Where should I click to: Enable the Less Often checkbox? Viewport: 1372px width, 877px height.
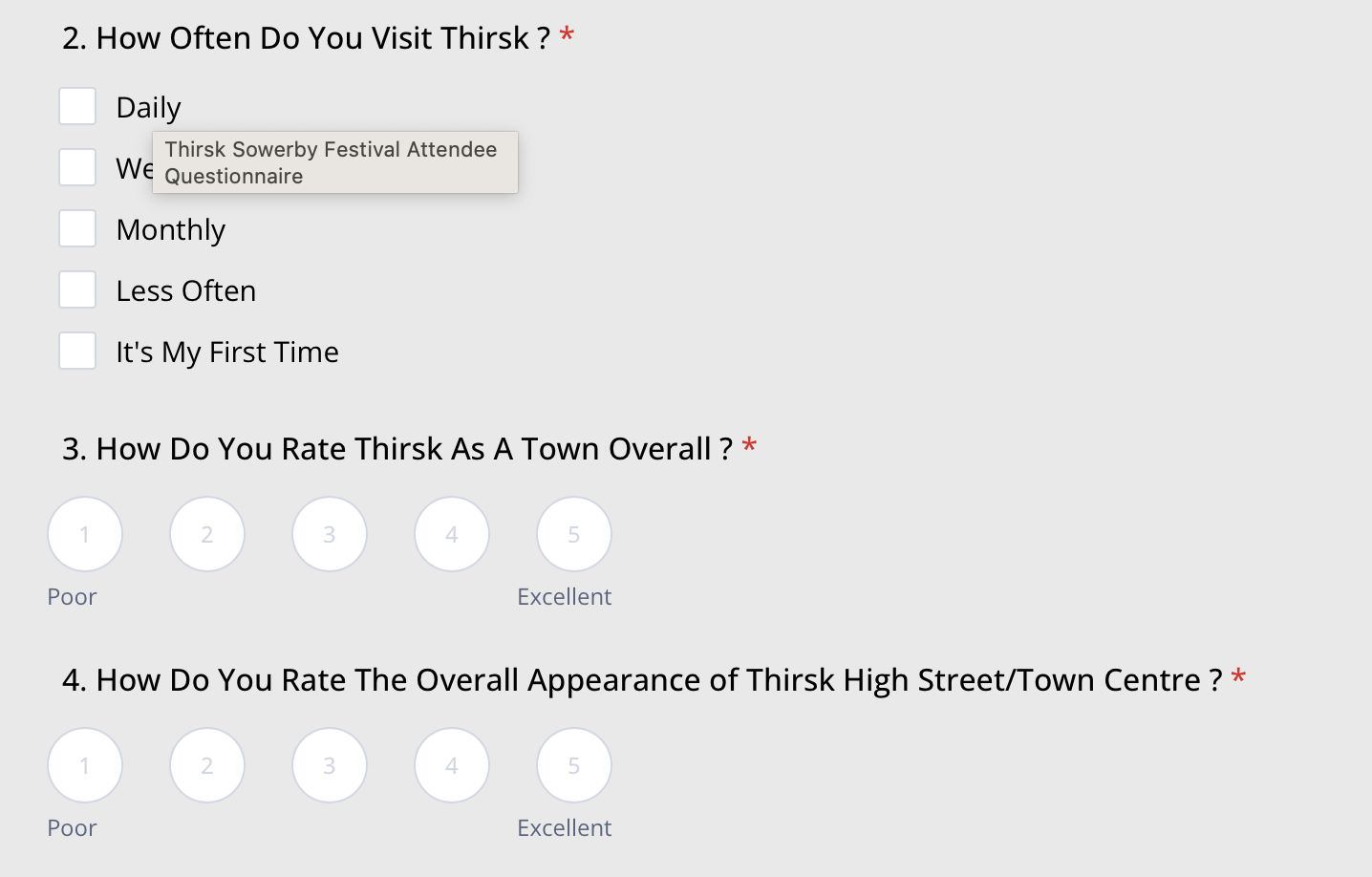point(77,290)
